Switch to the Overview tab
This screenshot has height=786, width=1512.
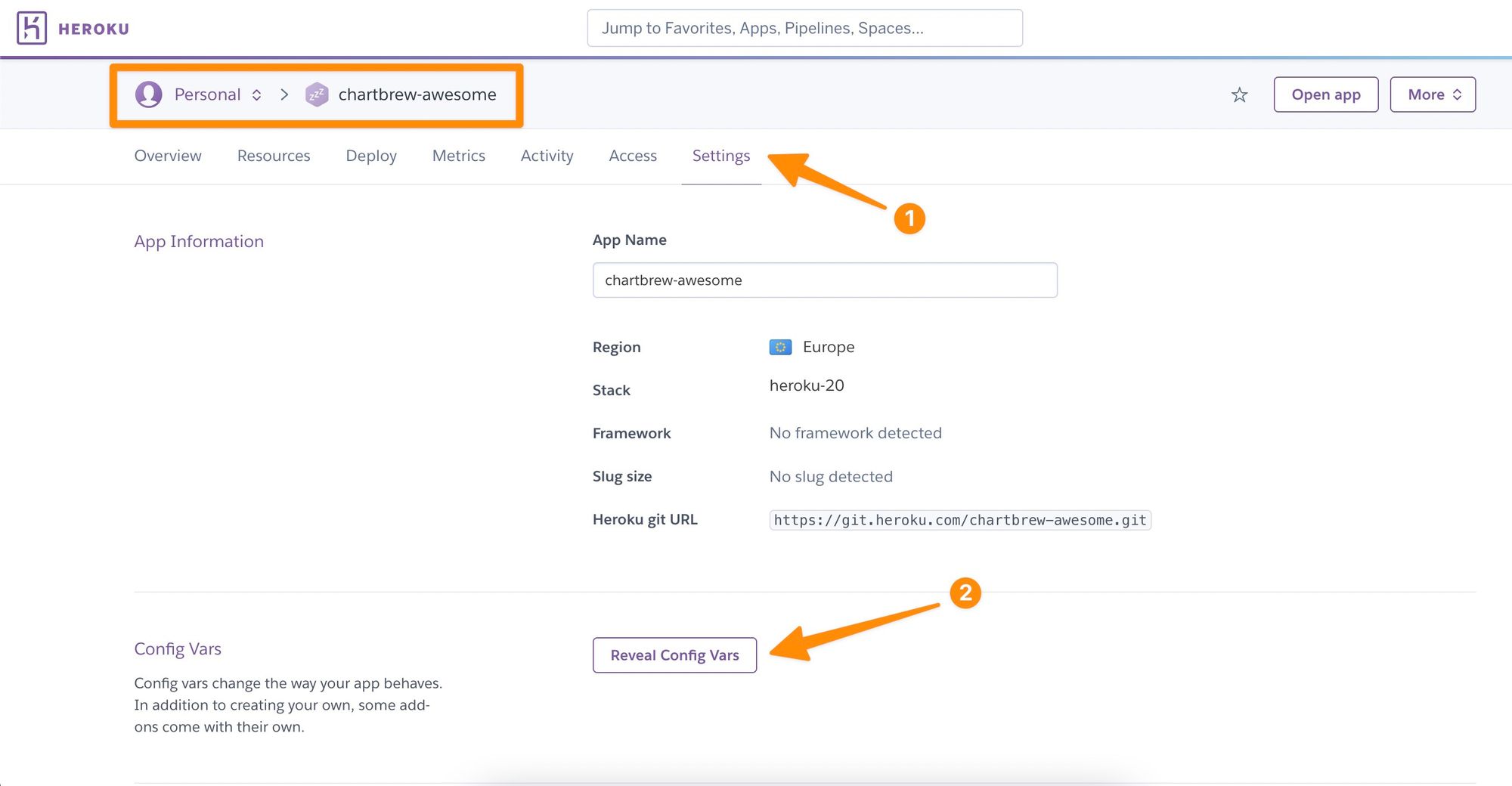[168, 156]
